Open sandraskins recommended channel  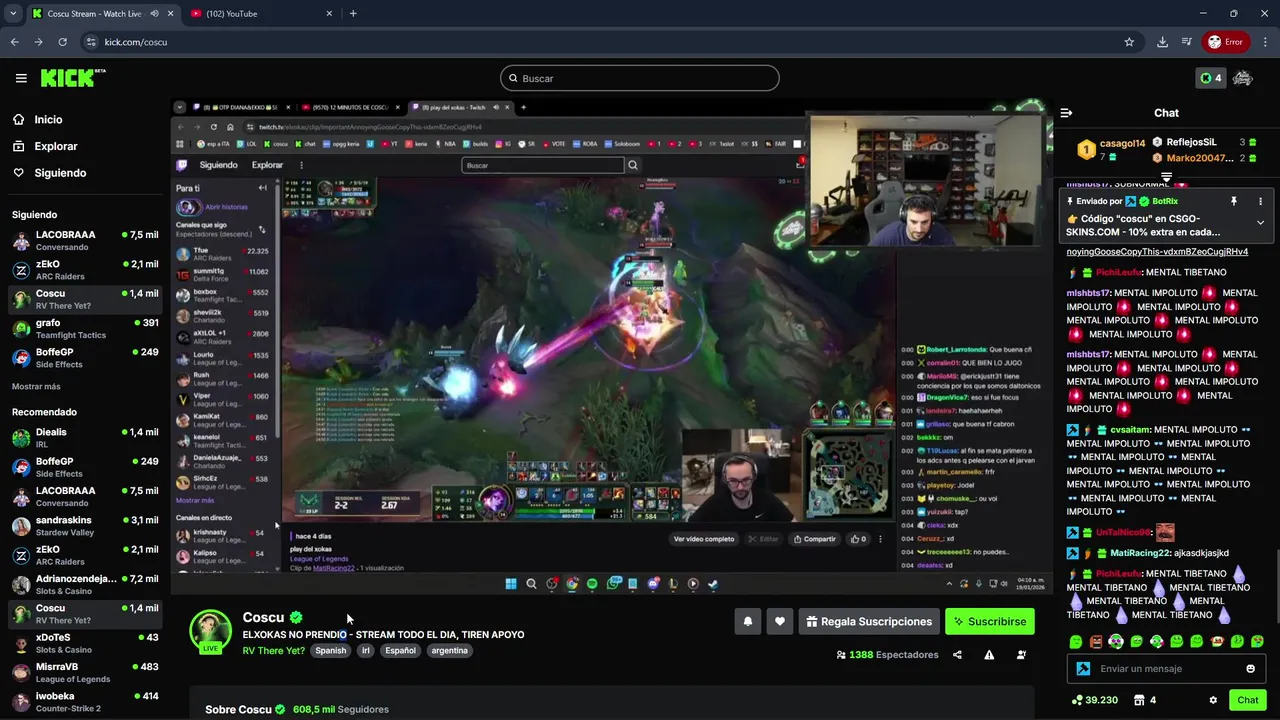(x=85, y=526)
